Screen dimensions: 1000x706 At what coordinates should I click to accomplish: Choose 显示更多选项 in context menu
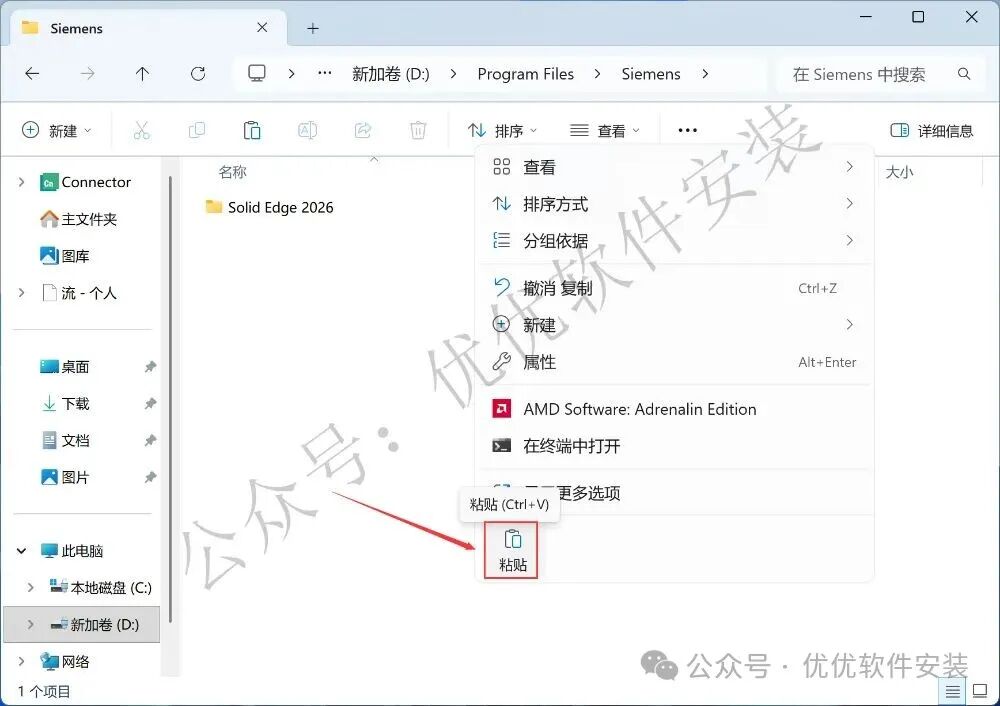click(x=674, y=493)
